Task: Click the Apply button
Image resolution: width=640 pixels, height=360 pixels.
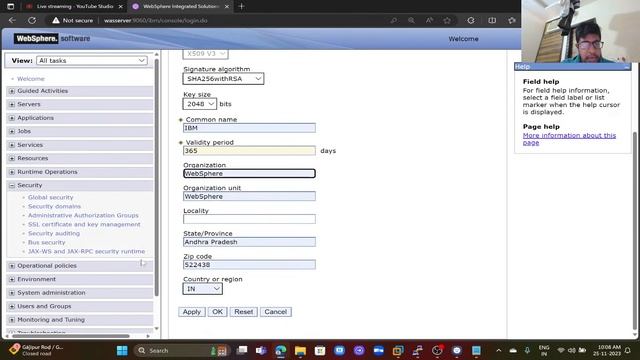Action: coord(191,311)
